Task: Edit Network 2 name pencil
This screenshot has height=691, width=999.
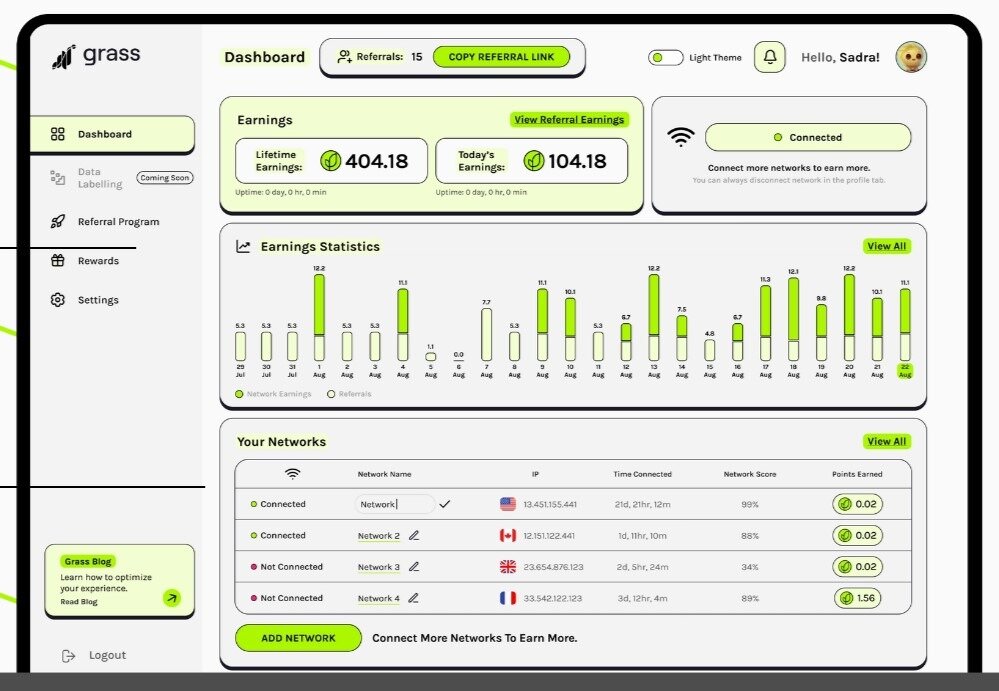Action: point(414,536)
